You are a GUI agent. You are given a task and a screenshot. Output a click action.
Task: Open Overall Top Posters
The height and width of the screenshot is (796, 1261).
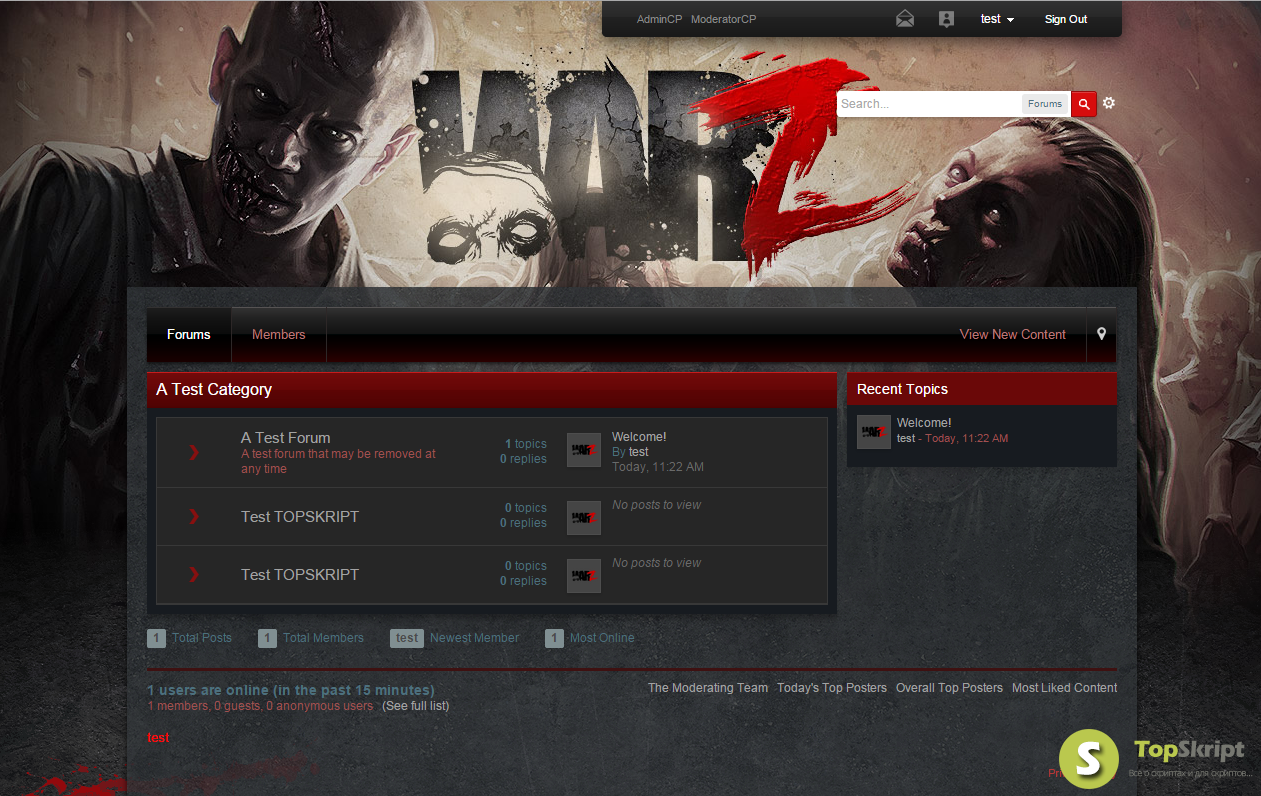(x=949, y=688)
